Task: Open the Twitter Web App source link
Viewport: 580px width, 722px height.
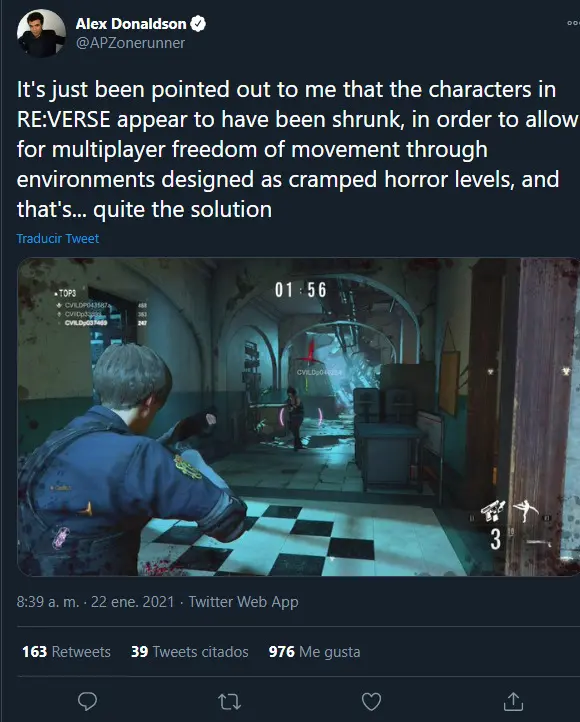Action: click(244, 602)
